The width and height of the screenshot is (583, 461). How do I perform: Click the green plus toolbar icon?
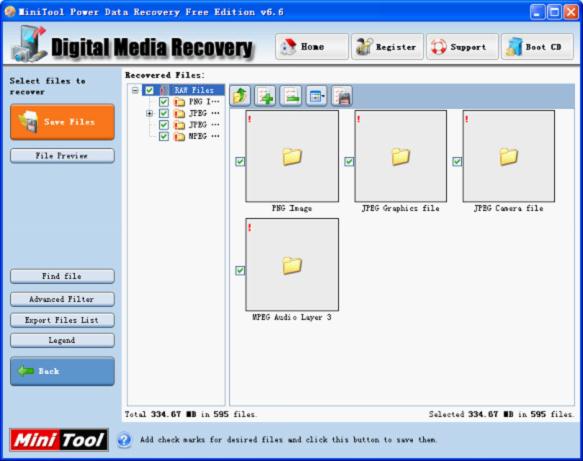(x=265, y=96)
